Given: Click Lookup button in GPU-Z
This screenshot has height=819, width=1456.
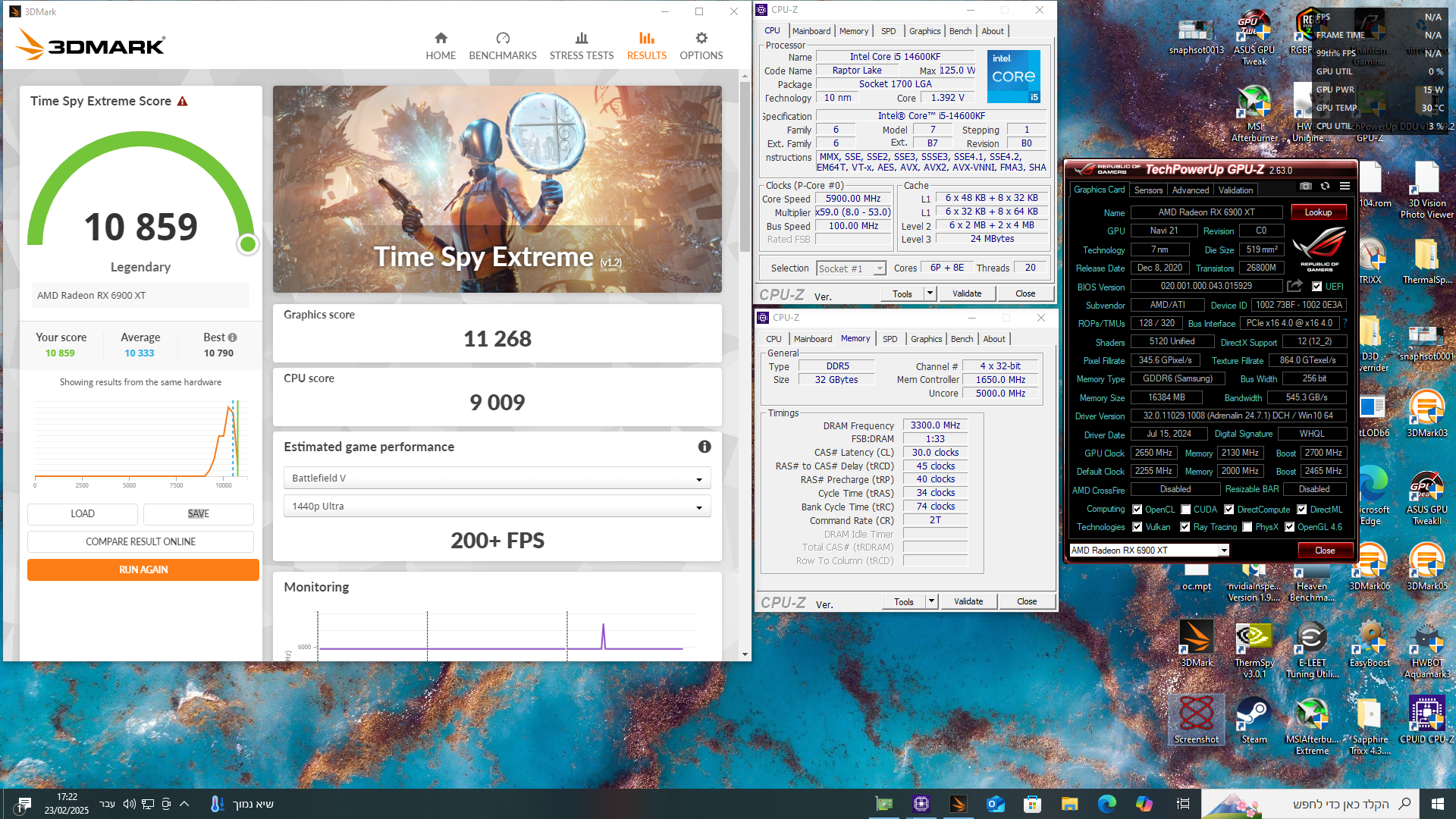Looking at the screenshot, I should 1318,212.
